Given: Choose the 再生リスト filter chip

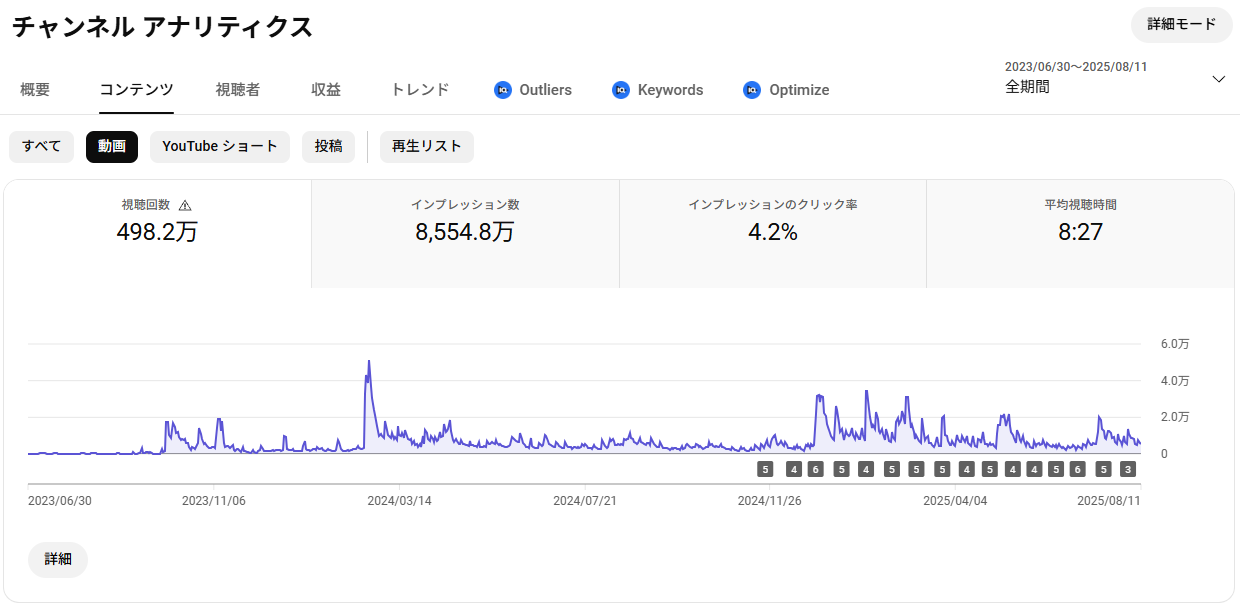Looking at the screenshot, I should [x=427, y=146].
